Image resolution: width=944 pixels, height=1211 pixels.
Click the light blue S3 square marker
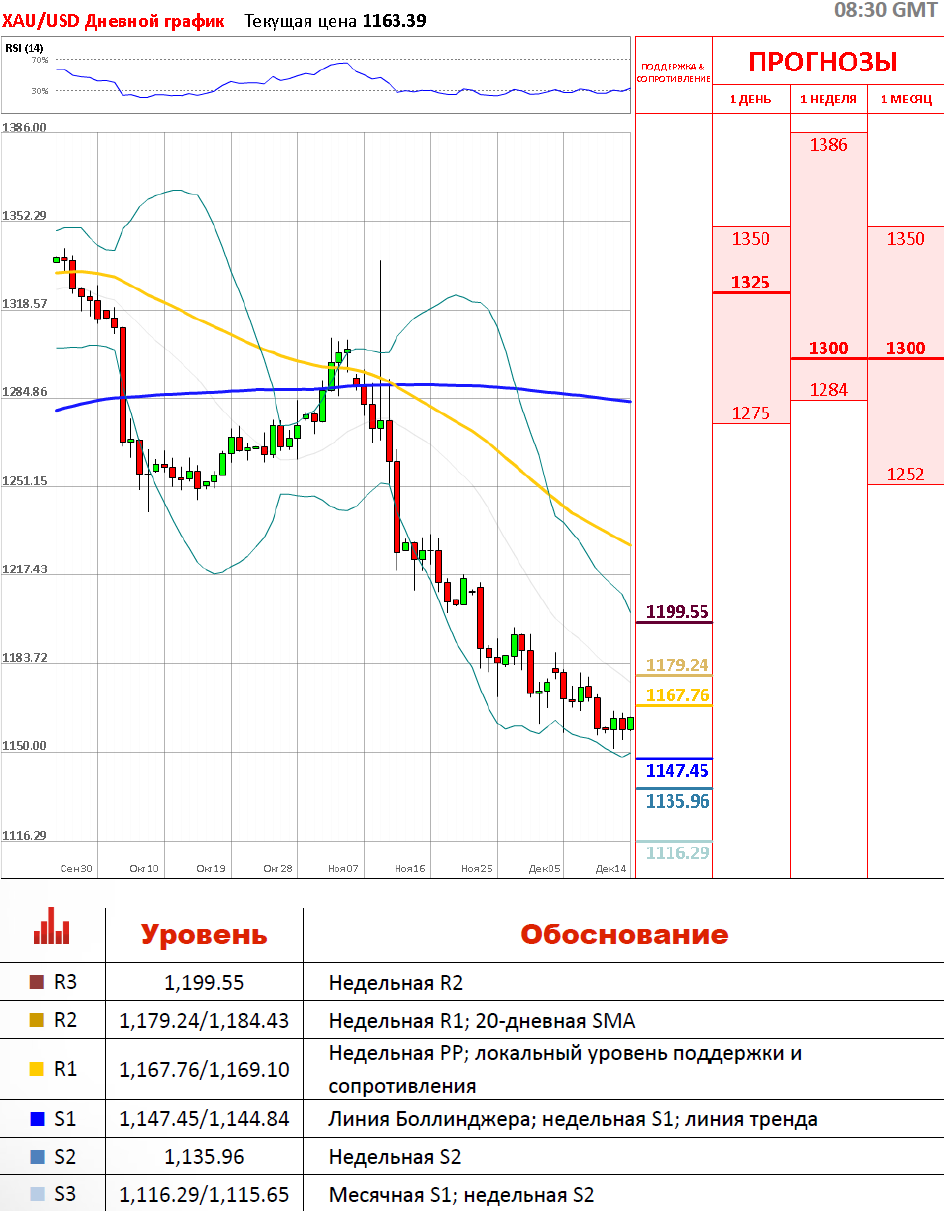(x=37, y=1194)
